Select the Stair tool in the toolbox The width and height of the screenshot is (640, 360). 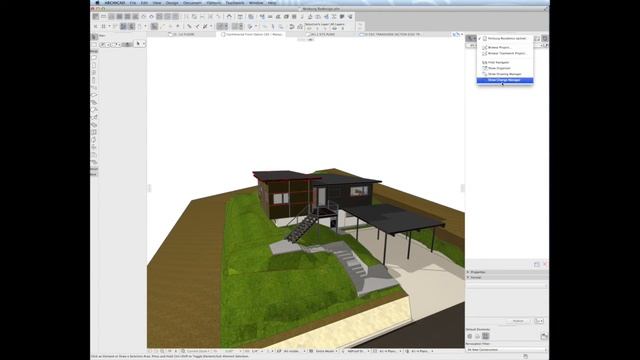(x=93, y=102)
